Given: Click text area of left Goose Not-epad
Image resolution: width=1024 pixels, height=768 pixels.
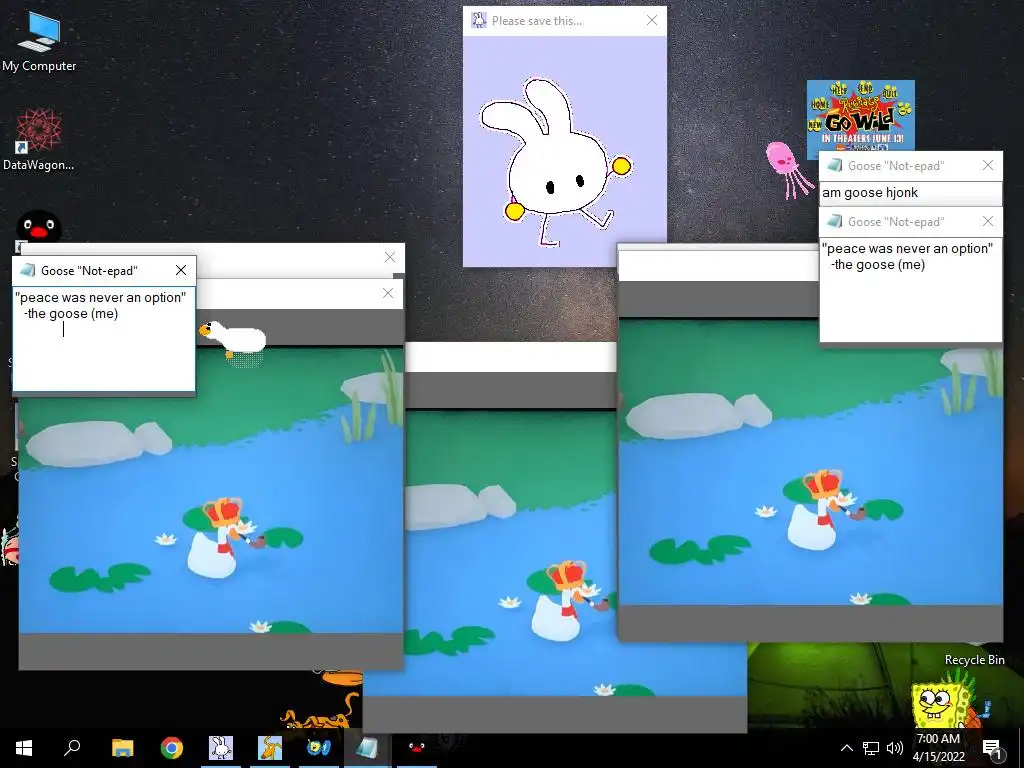Looking at the screenshot, I should tap(104, 338).
